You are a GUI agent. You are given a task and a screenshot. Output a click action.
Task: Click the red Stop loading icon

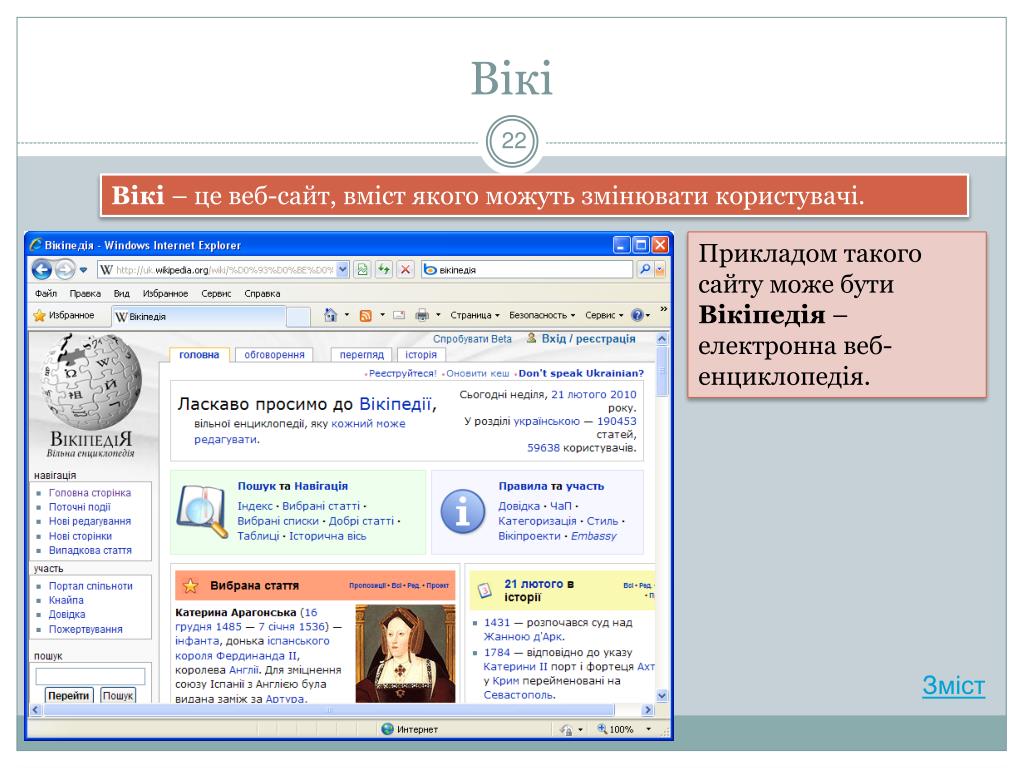tap(406, 269)
